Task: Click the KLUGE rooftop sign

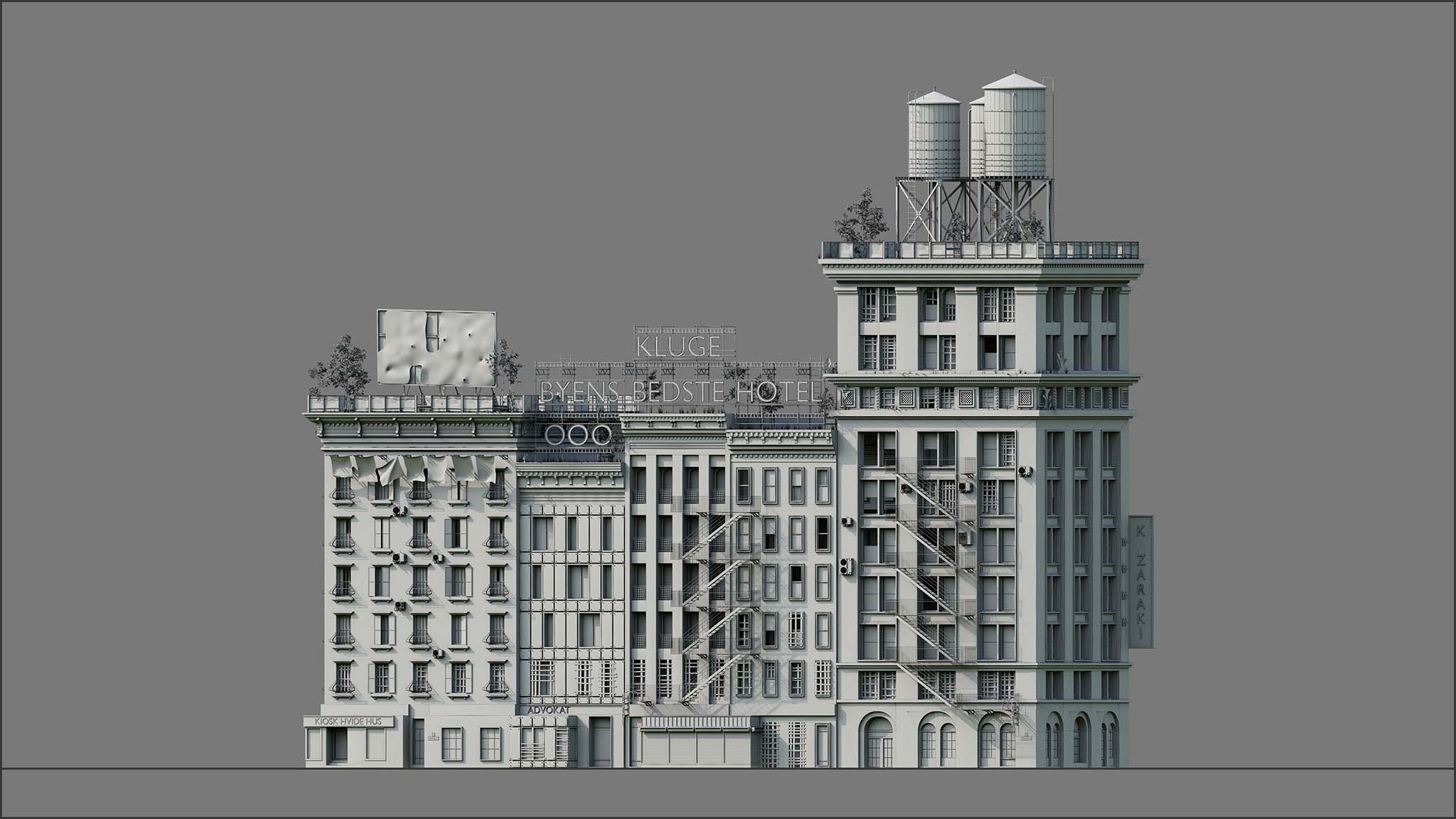Action: [x=678, y=347]
